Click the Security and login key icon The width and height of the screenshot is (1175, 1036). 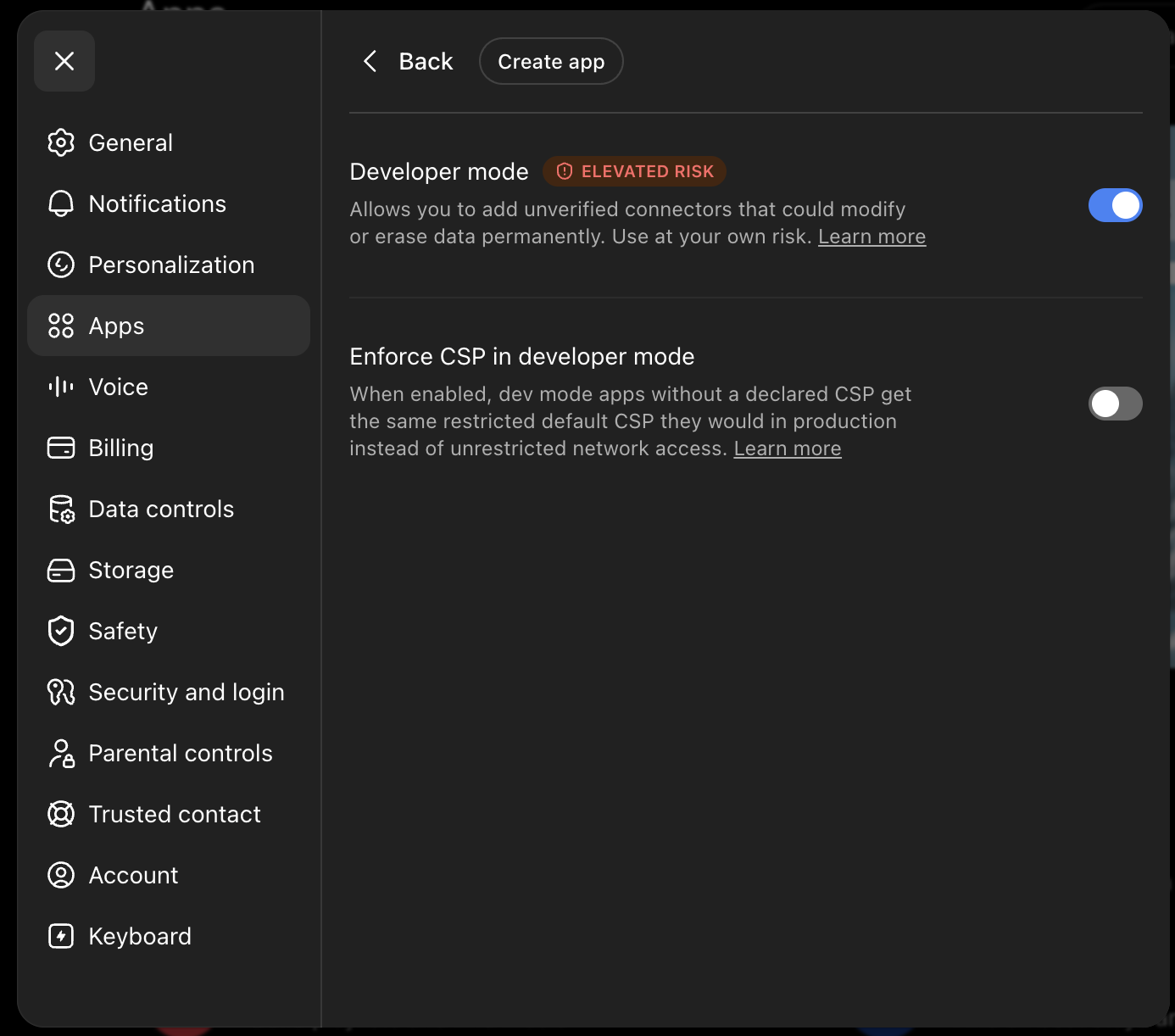[61, 692]
